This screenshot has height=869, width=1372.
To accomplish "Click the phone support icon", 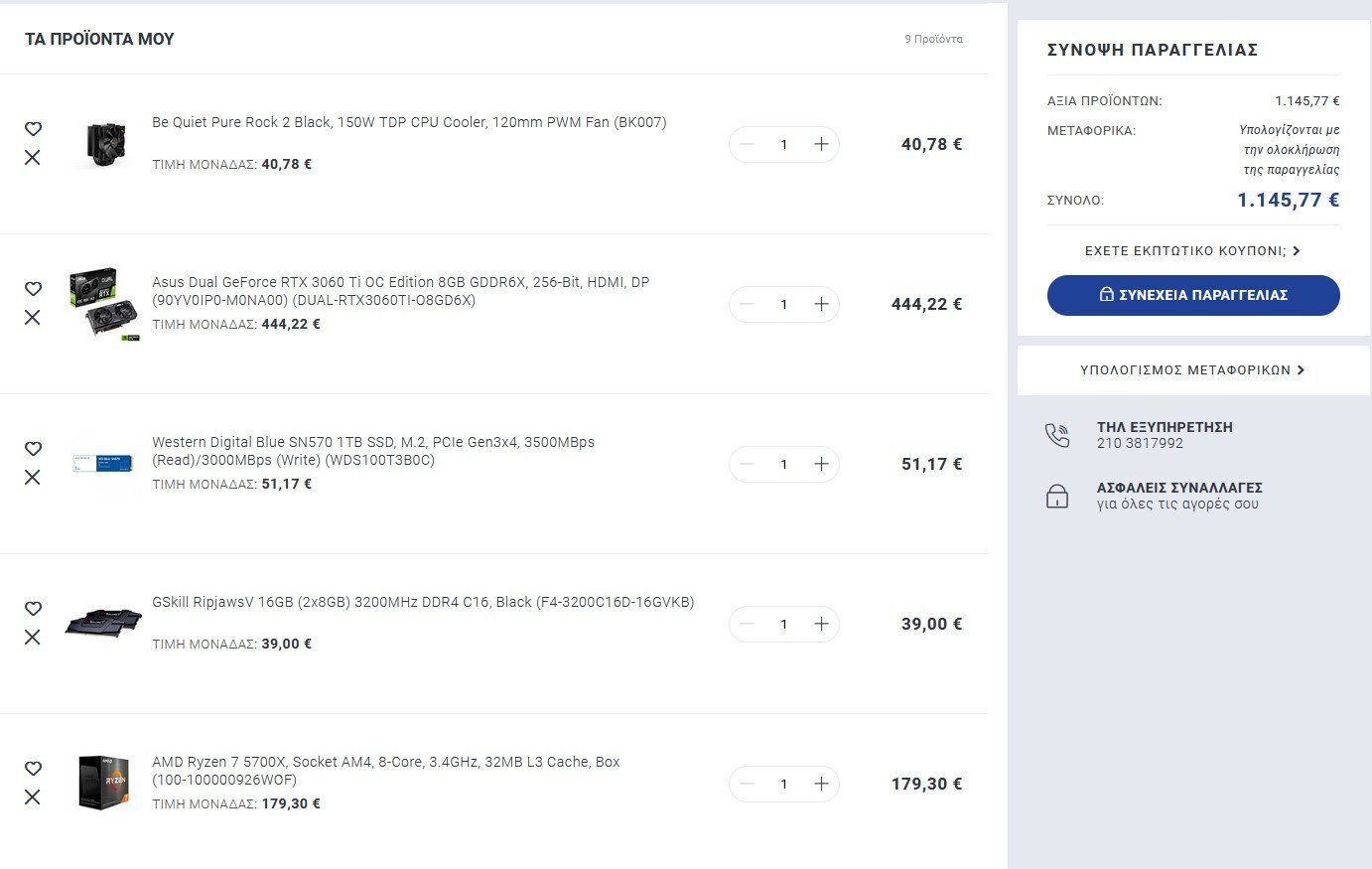I will click(1057, 435).
